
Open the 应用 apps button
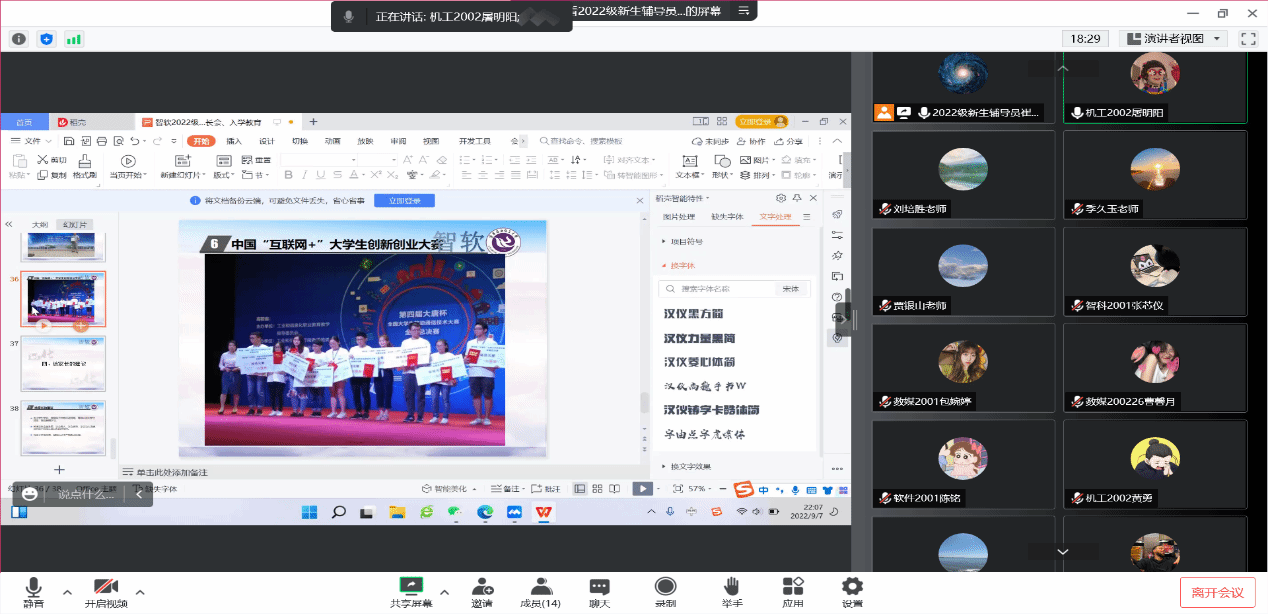pos(793,592)
